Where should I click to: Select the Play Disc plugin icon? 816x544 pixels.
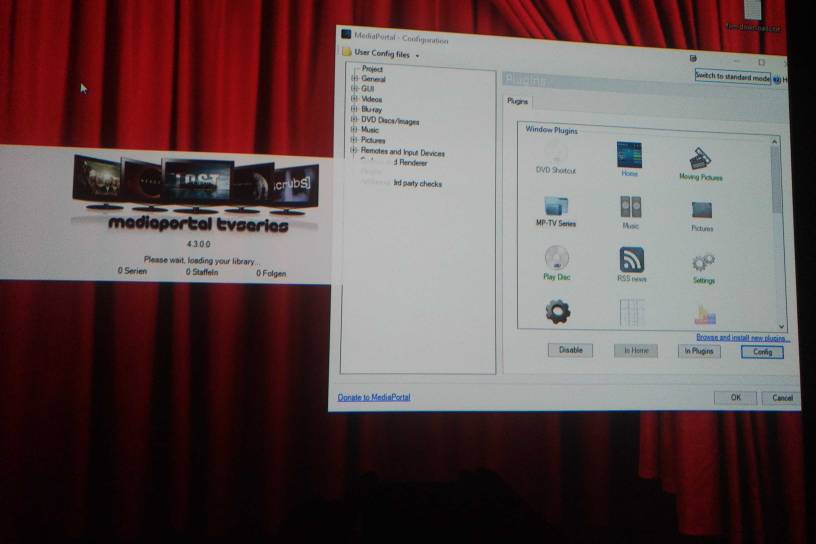pos(556,258)
